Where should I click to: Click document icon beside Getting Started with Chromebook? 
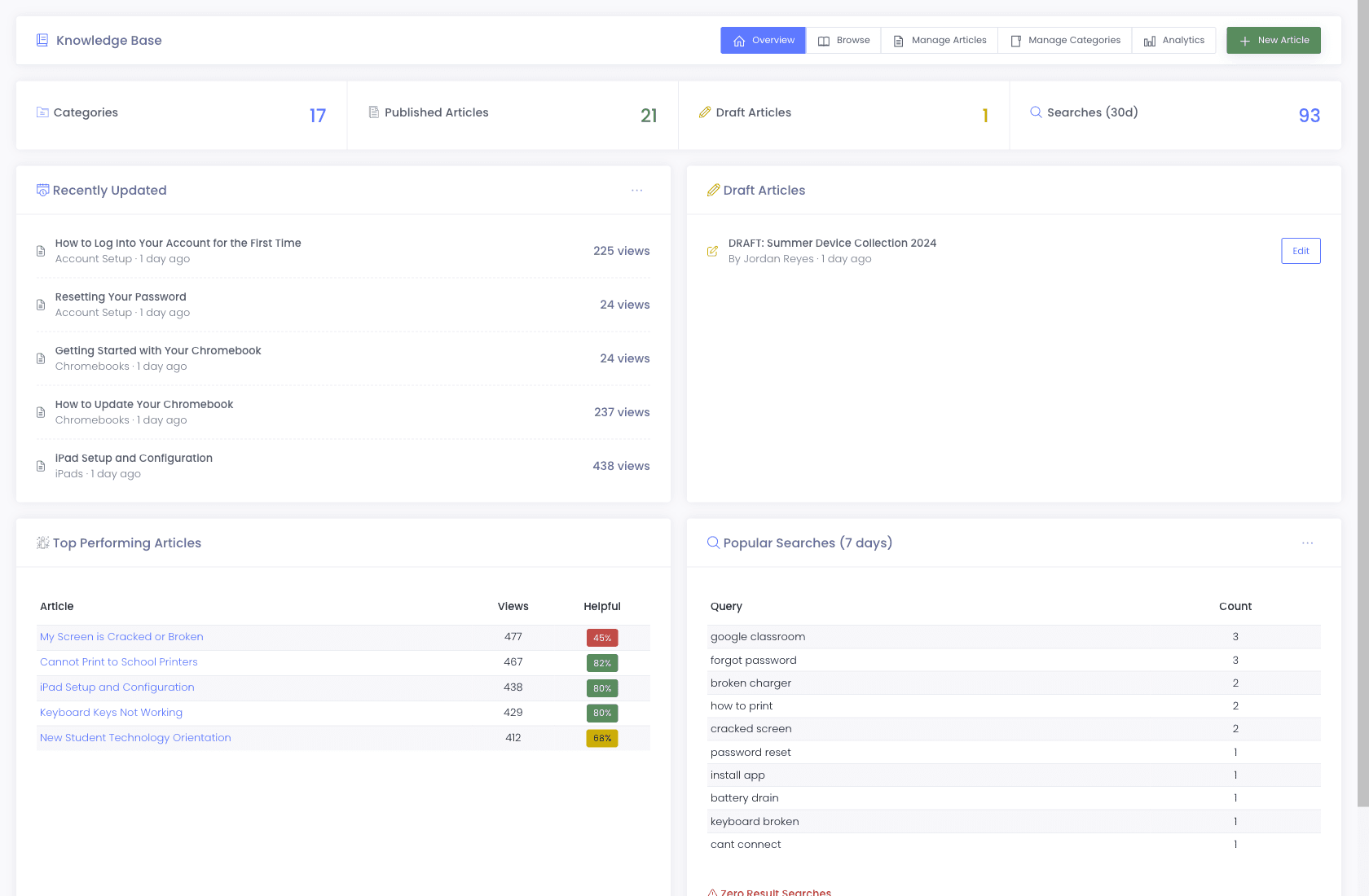point(41,358)
